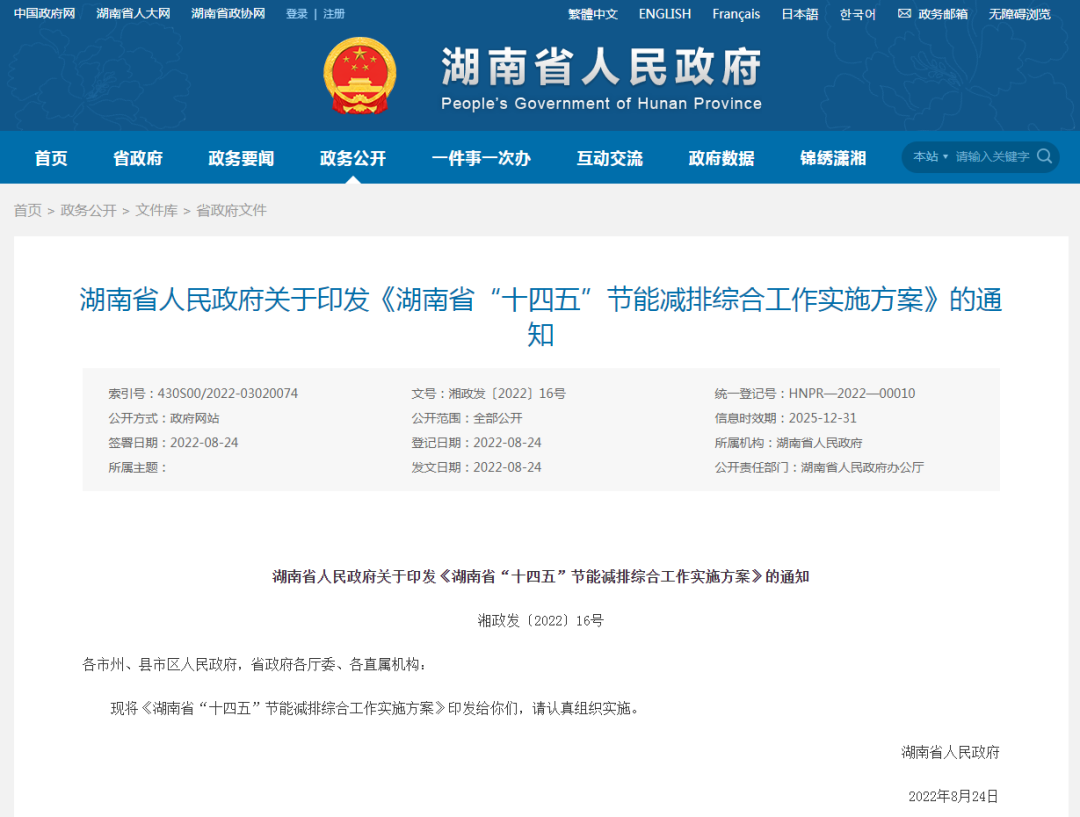Image resolution: width=1080 pixels, height=817 pixels.
Task: Click the search magnifier icon
Action: click(1044, 157)
